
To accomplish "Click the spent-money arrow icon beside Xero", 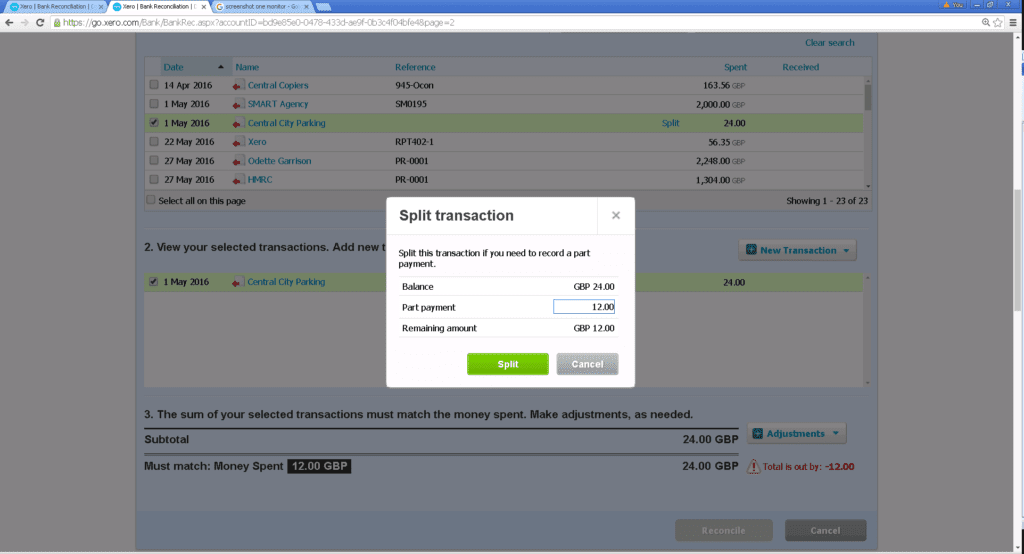I will click(x=238, y=142).
